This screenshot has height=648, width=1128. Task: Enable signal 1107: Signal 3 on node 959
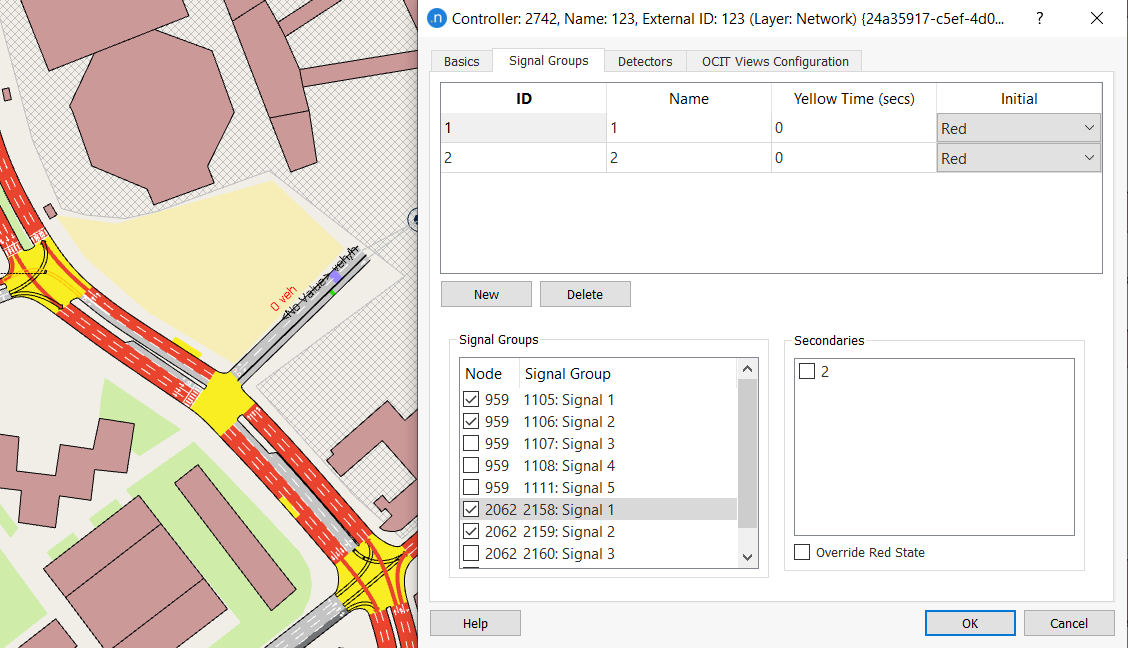pos(471,443)
